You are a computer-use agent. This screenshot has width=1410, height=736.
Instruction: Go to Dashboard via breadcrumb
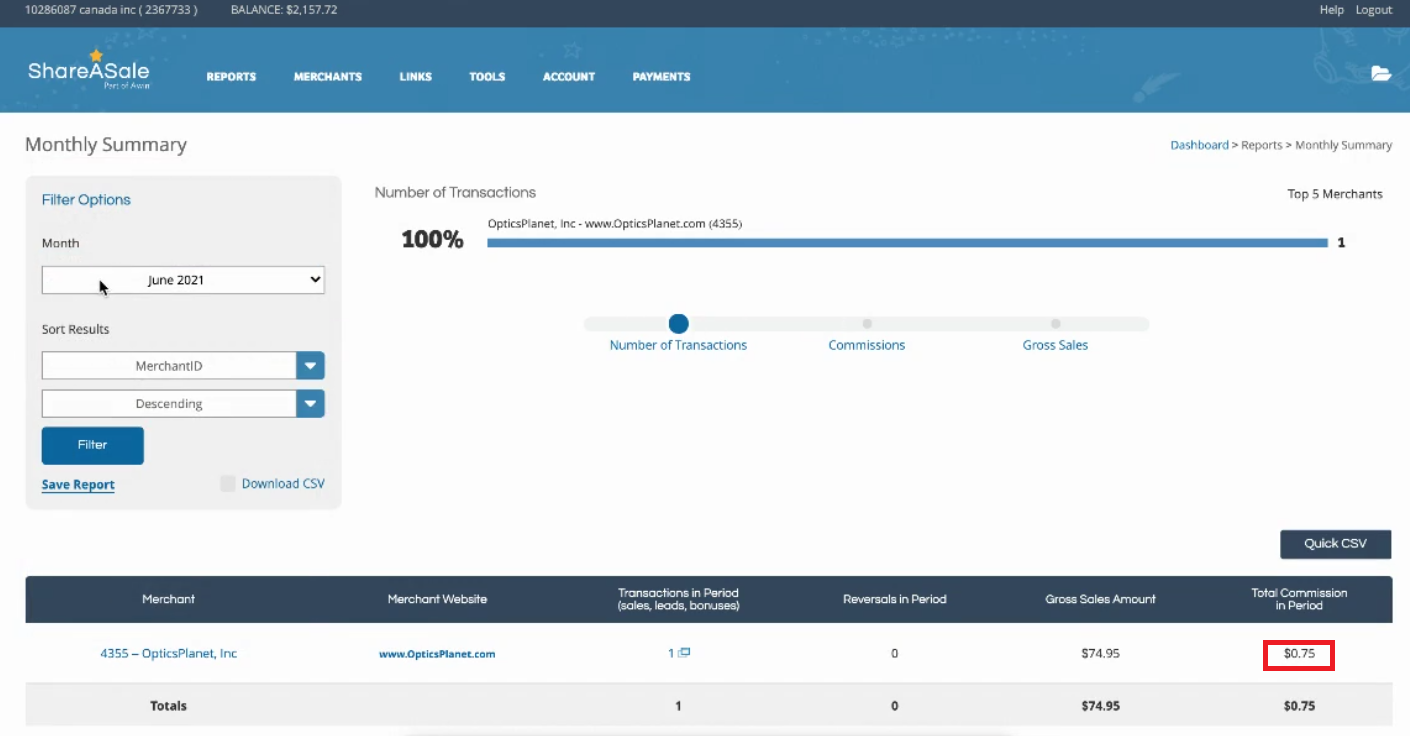click(1199, 145)
